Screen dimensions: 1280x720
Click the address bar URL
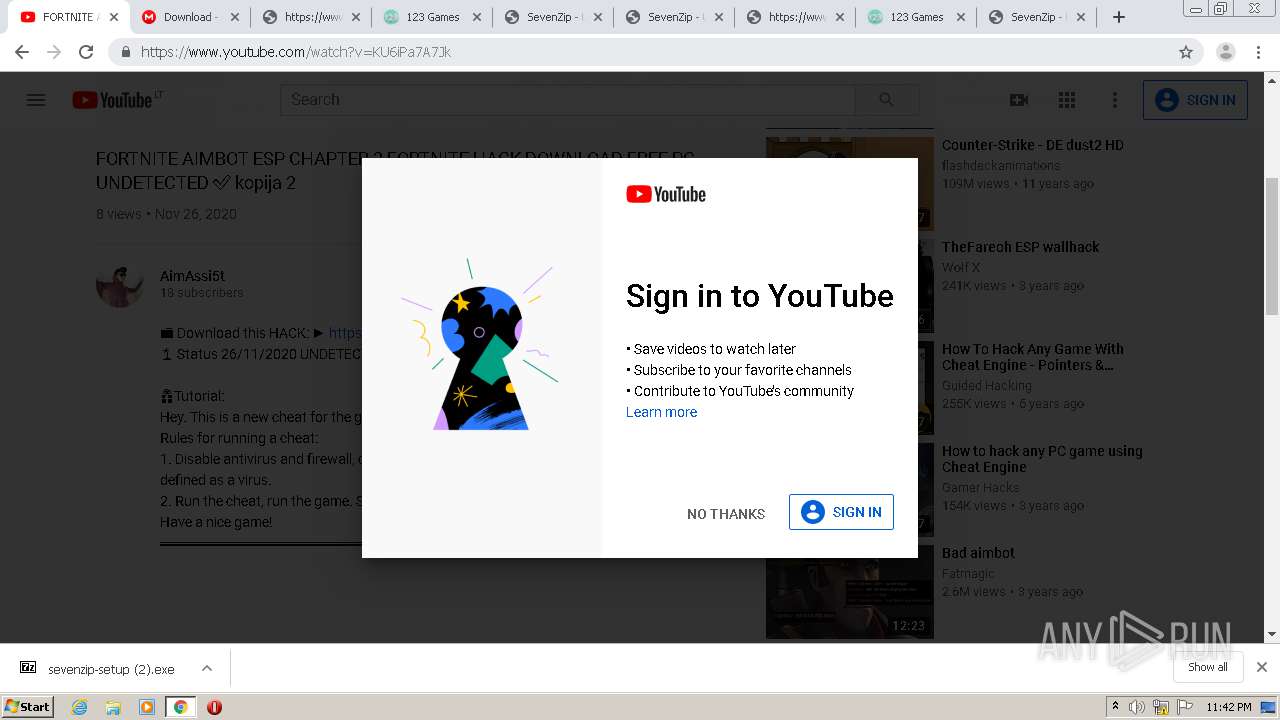[x=296, y=52]
